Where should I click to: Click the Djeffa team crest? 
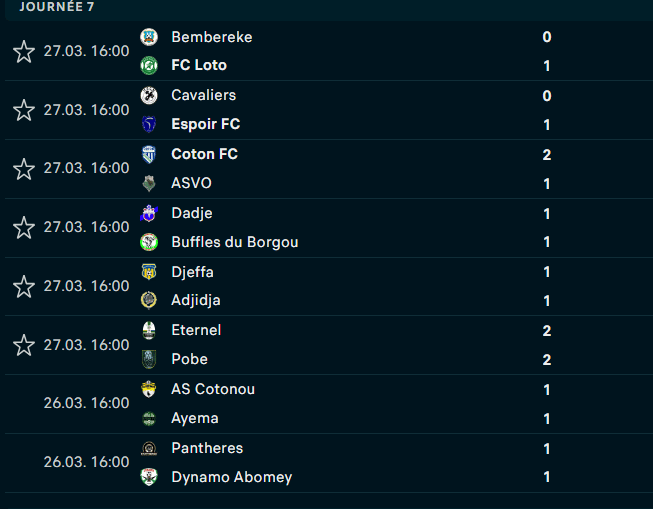click(149, 272)
